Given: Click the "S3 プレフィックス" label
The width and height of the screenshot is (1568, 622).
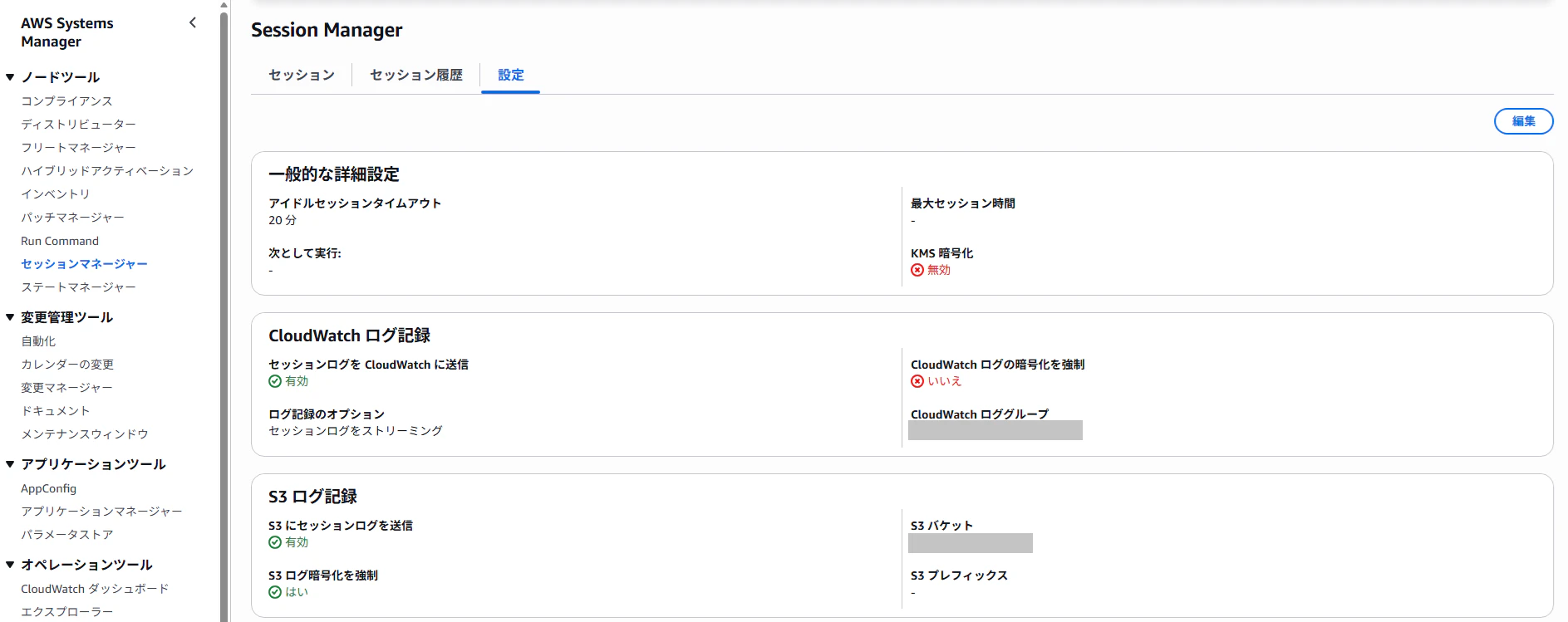Looking at the screenshot, I should click(x=959, y=575).
